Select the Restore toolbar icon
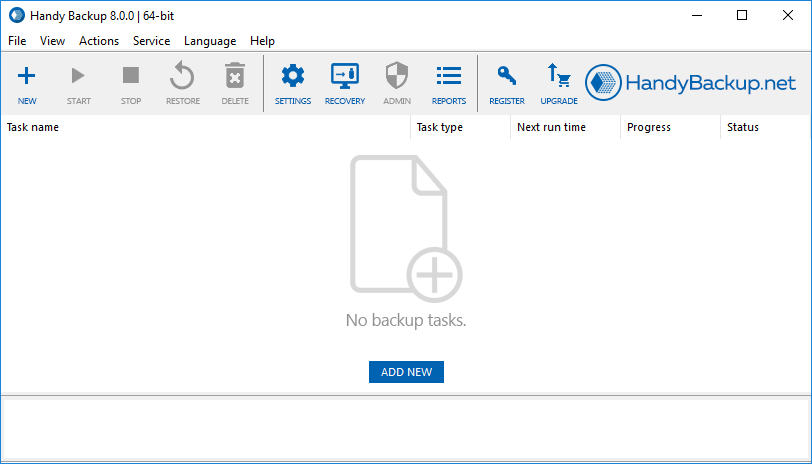 click(x=182, y=76)
